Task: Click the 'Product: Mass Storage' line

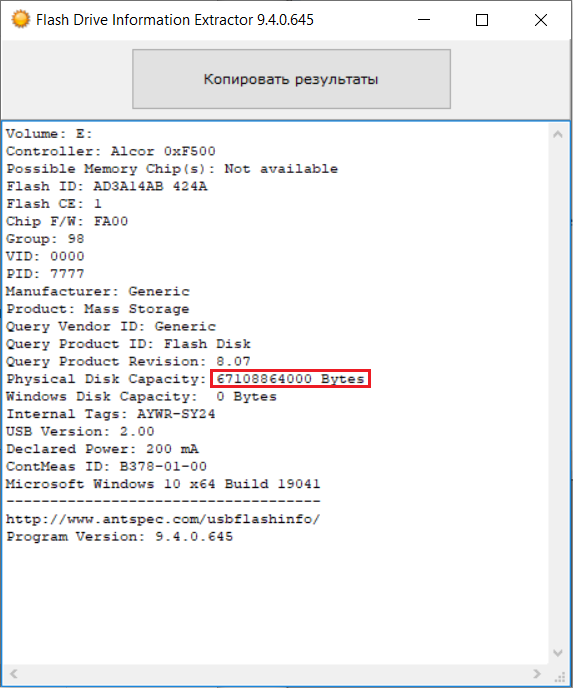Action: coord(98,309)
